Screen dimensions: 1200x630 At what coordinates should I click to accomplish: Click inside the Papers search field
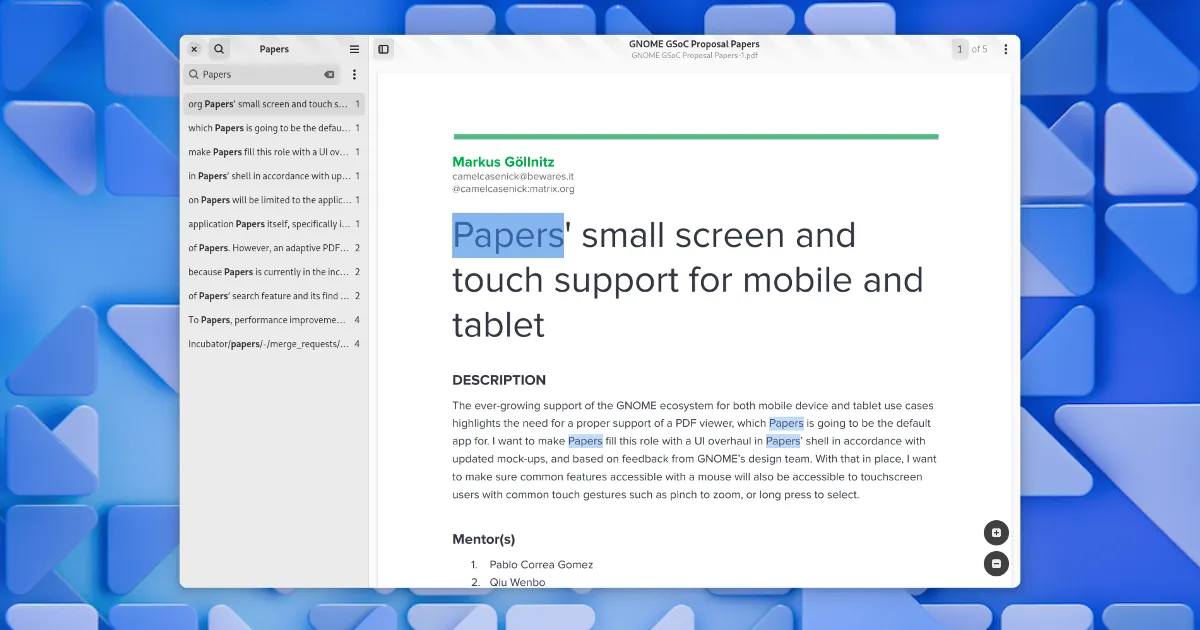(x=260, y=74)
